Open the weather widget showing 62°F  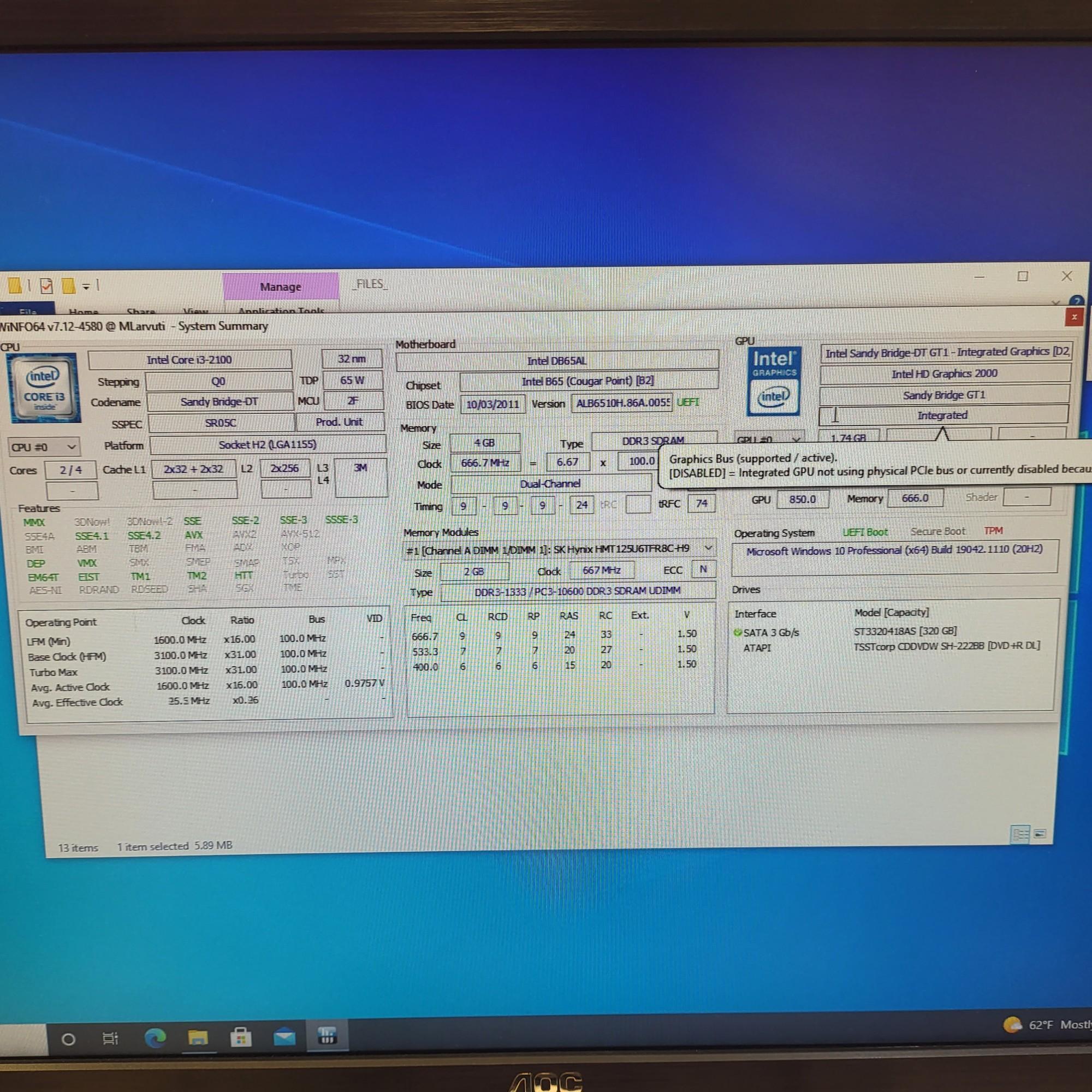1047,1025
